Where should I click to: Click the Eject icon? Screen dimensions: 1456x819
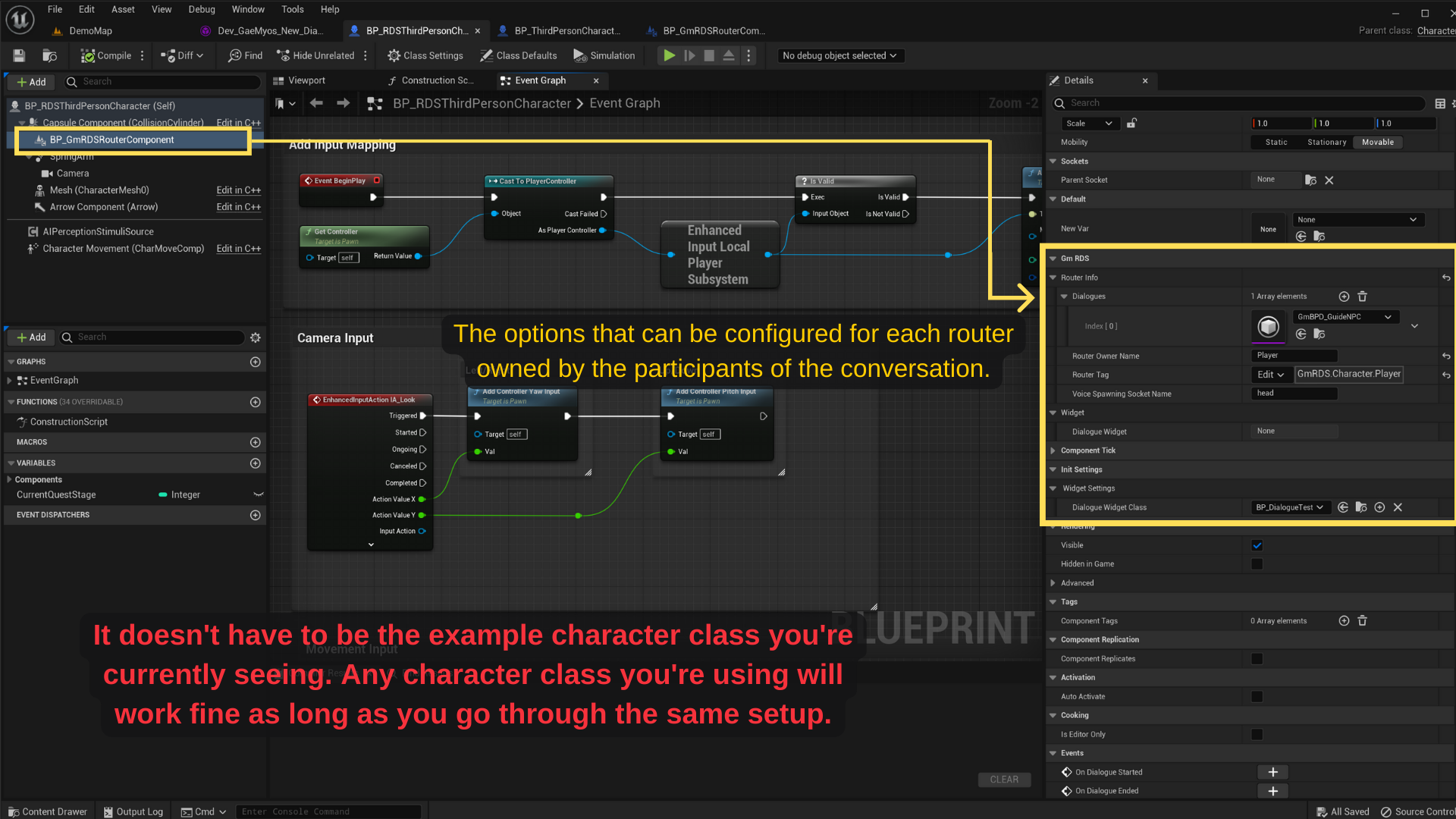click(x=729, y=55)
